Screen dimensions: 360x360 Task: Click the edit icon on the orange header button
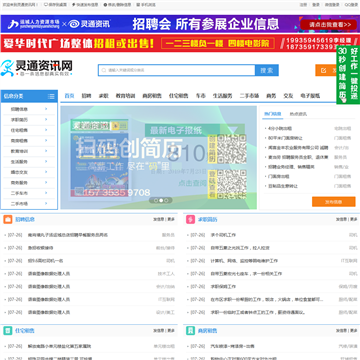pyautogui.click(x=323, y=70)
